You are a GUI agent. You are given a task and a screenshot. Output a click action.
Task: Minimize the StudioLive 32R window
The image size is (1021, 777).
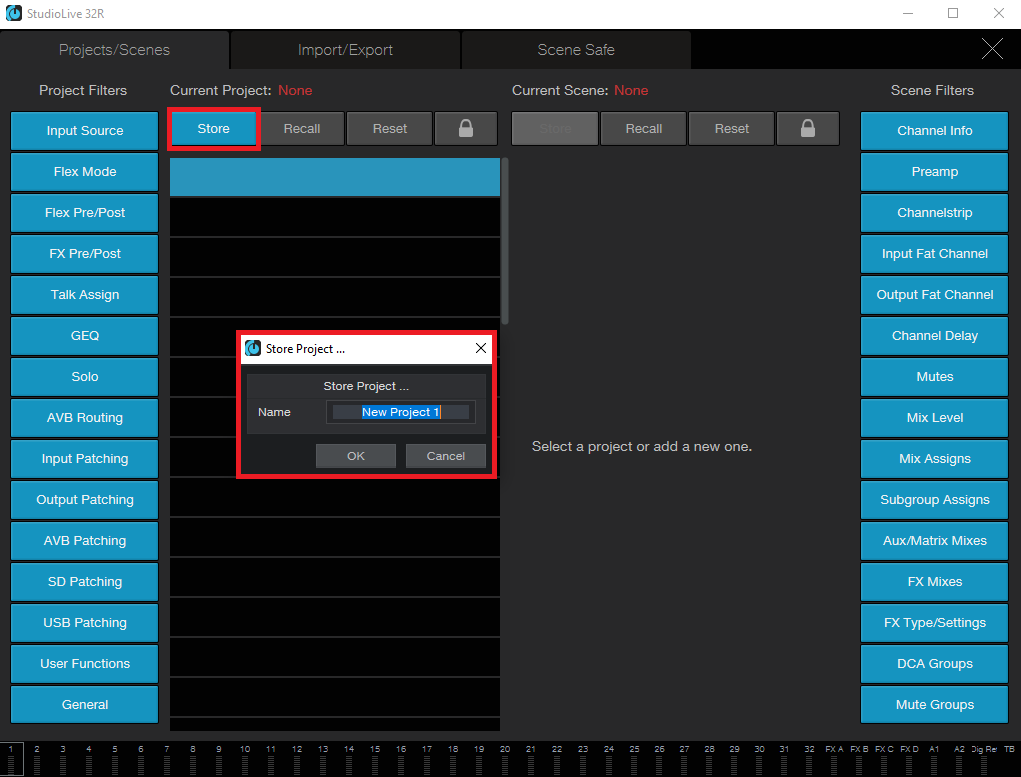click(908, 13)
